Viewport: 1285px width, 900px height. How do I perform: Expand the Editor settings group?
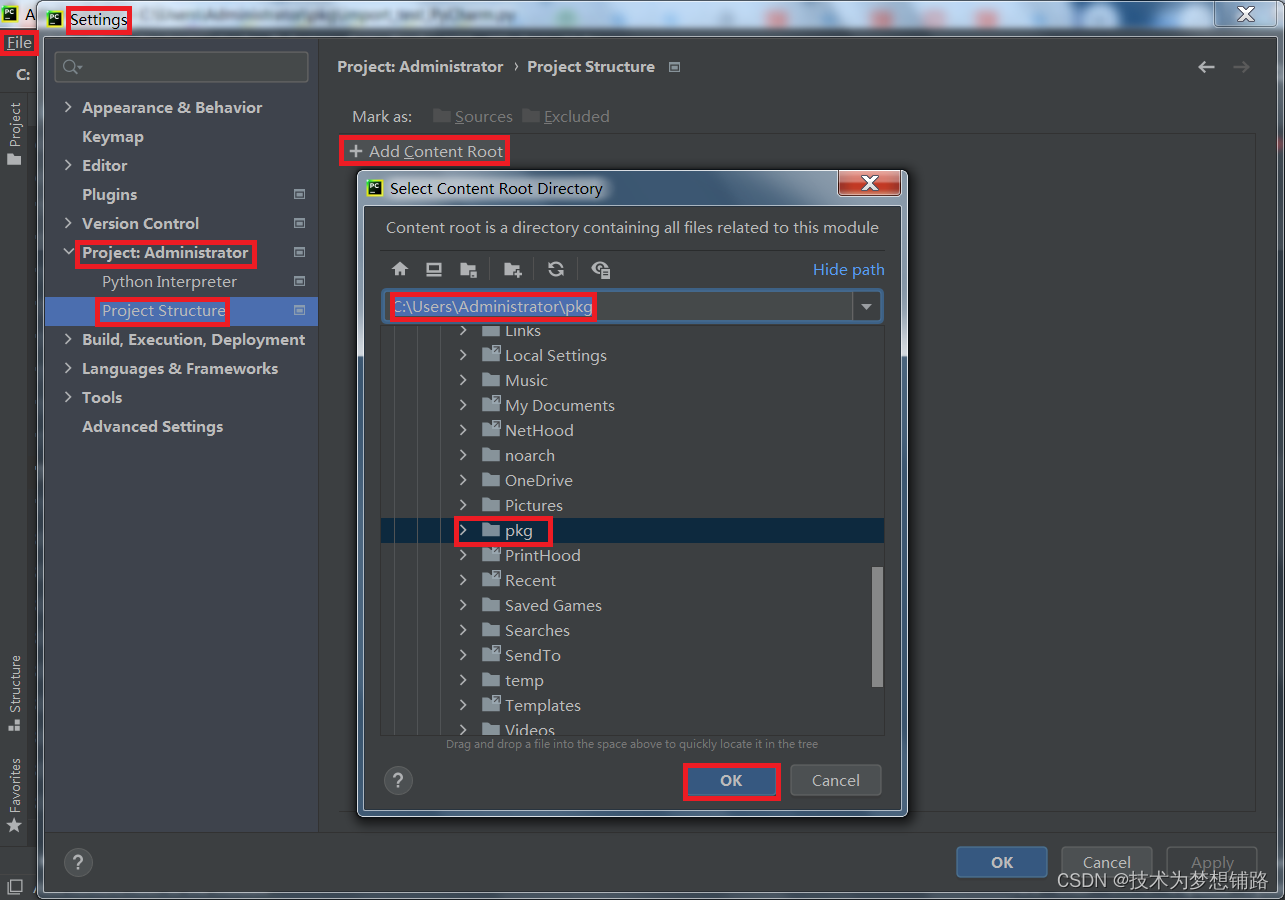[x=68, y=166]
